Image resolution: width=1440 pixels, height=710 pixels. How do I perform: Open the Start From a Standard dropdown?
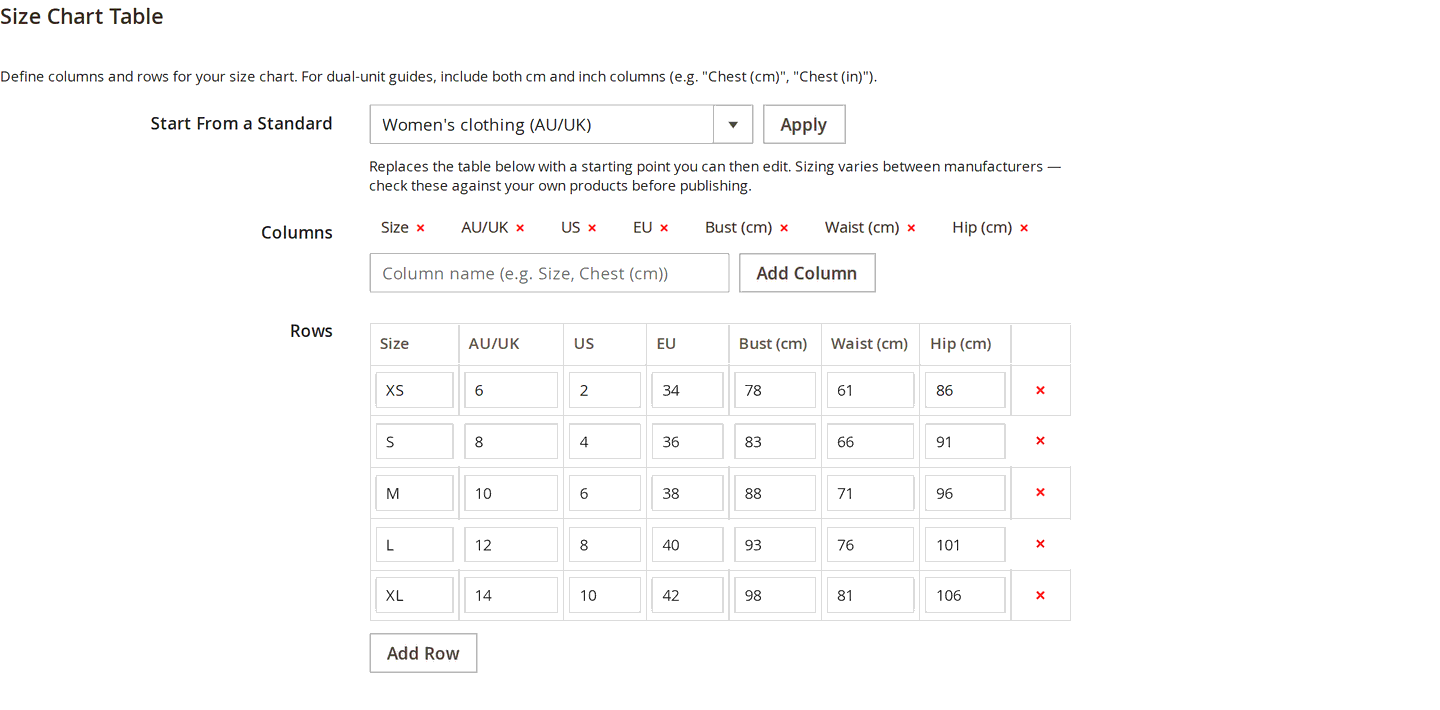(561, 124)
